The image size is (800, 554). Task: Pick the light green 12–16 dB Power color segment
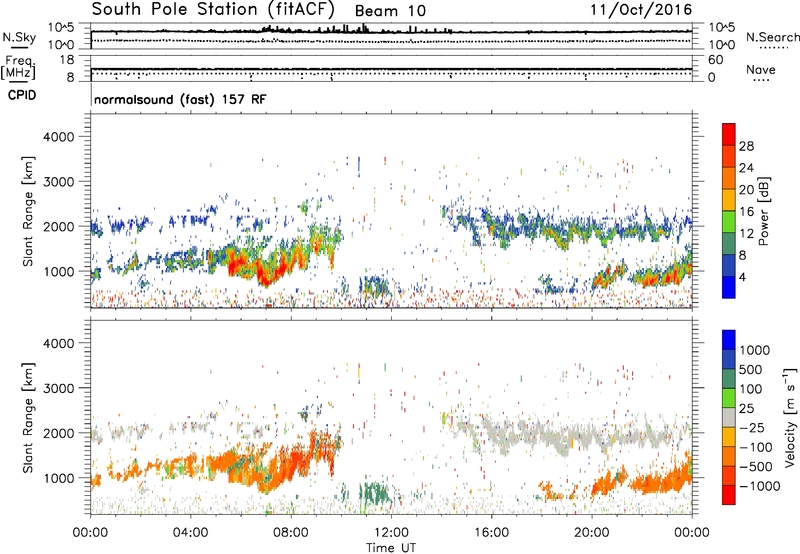729,222
